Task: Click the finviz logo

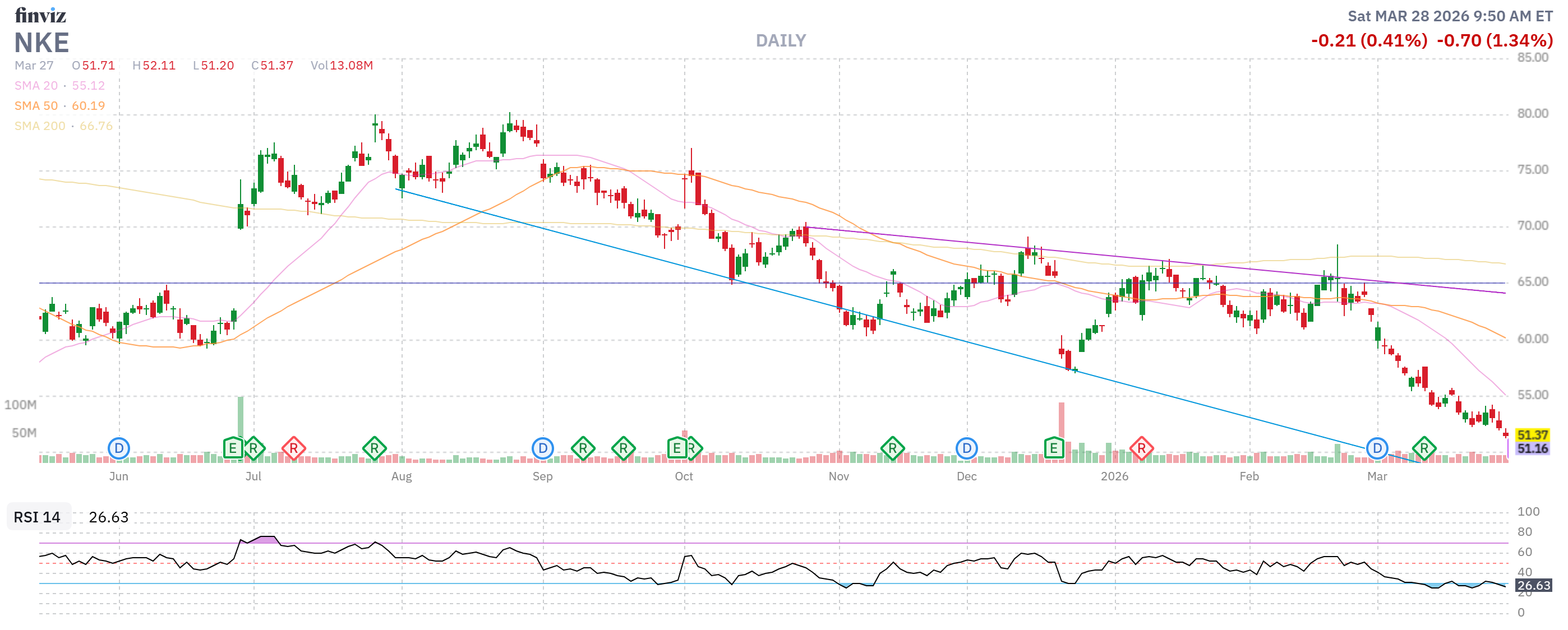Action: pyautogui.click(x=40, y=15)
